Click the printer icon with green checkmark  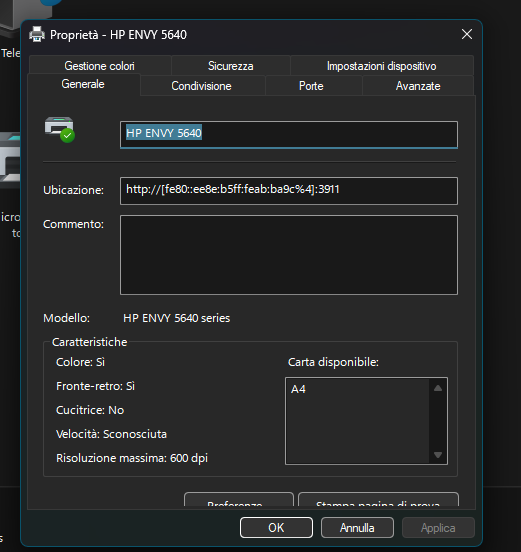tap(60, 130)
